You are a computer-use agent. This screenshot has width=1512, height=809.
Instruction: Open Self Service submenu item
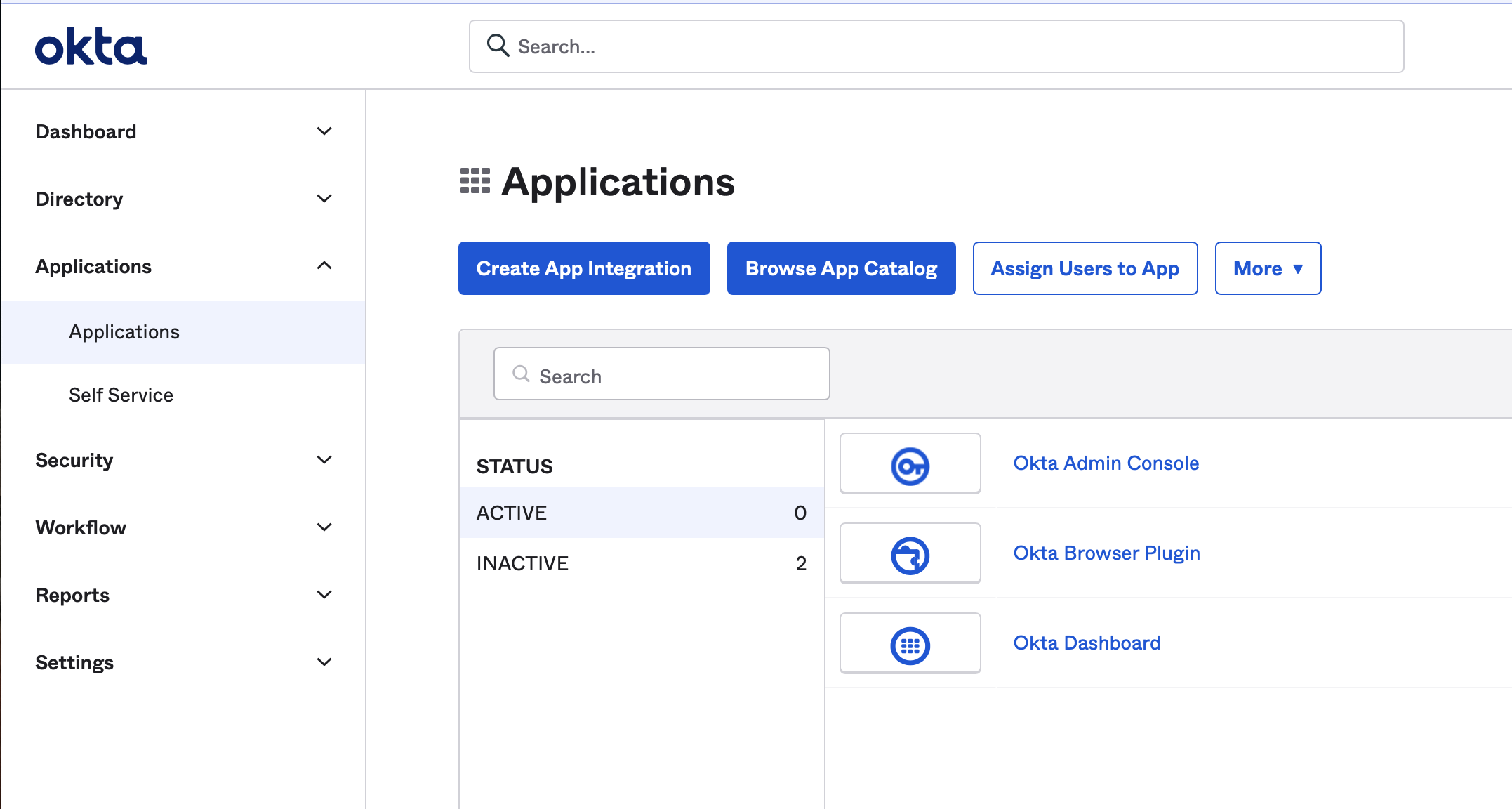tap(121, 395)
